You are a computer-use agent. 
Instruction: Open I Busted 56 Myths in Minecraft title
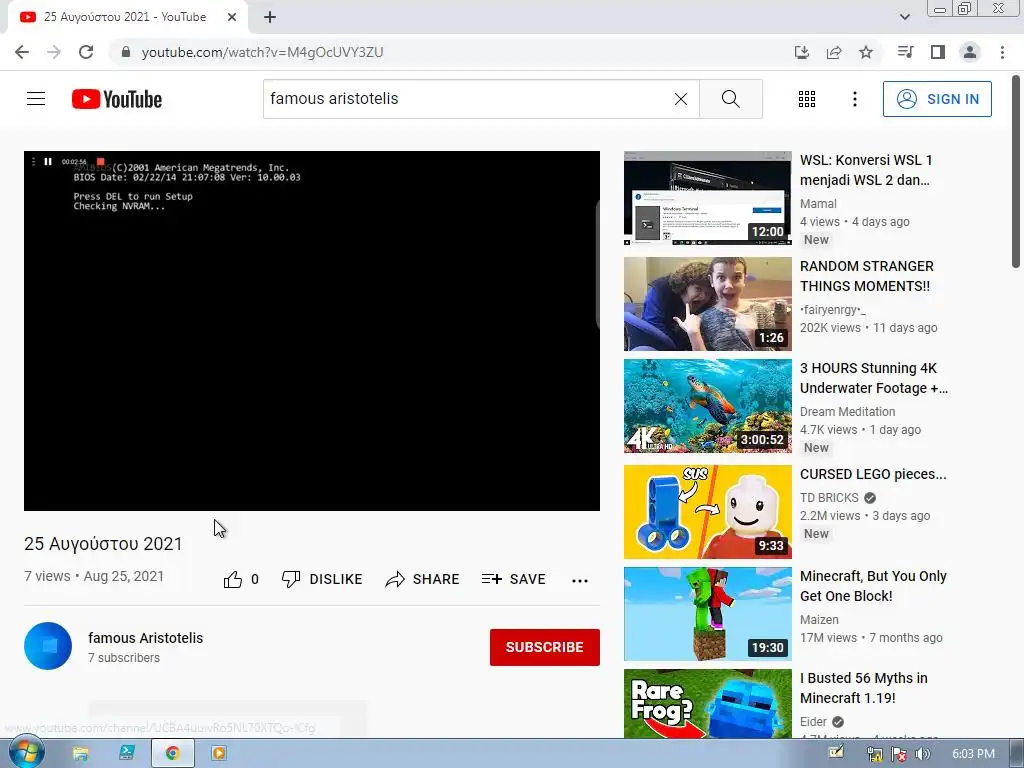coord(863,688)
